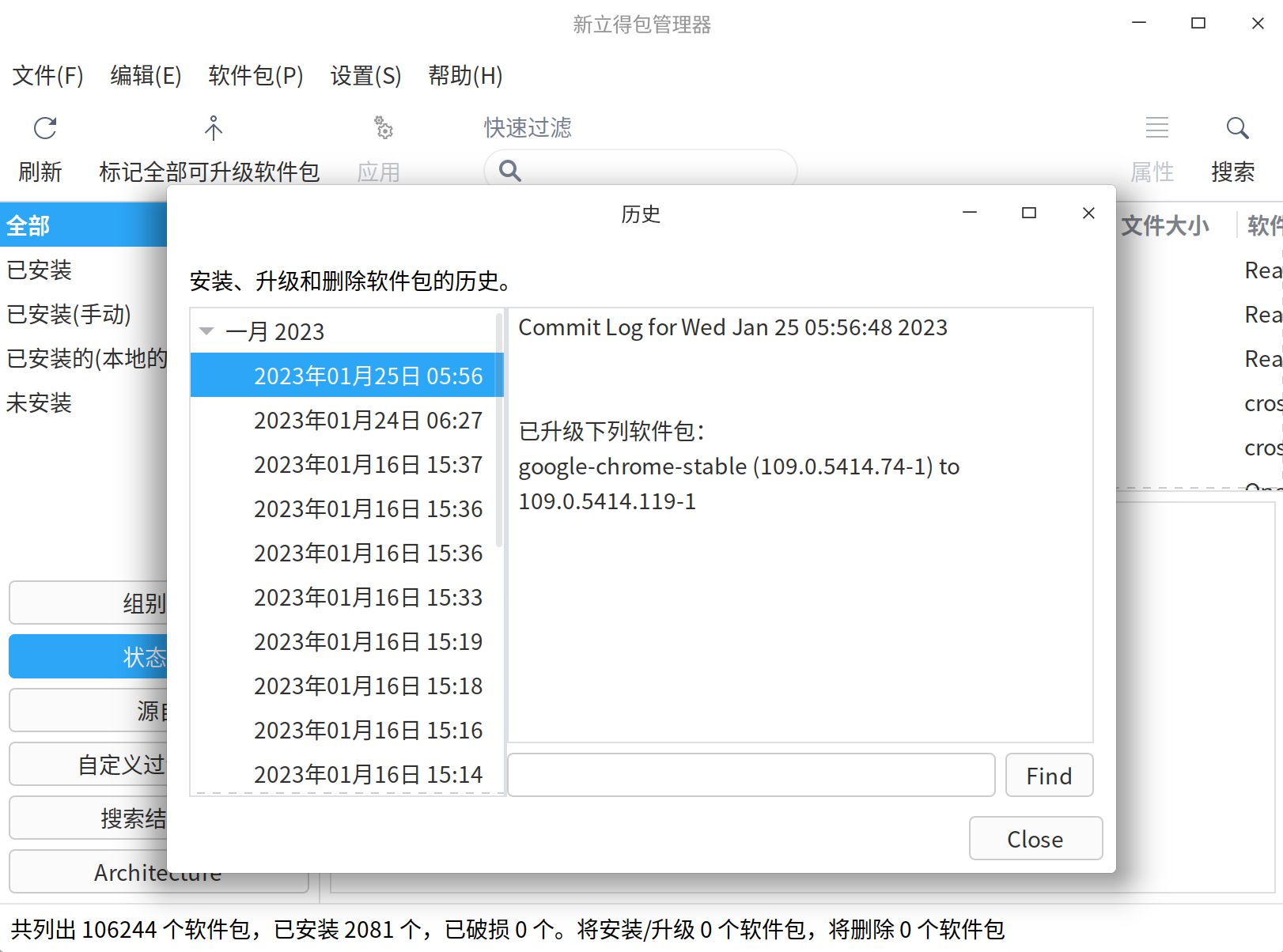Click the Find button in history dialog

[x=1048, y=775]
